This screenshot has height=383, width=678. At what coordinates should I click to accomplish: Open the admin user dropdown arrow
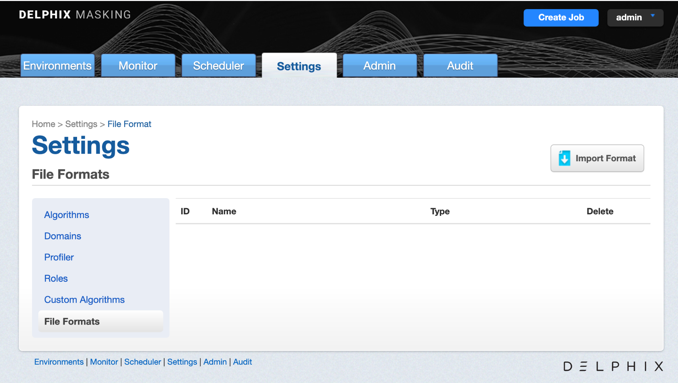[653, 16]
